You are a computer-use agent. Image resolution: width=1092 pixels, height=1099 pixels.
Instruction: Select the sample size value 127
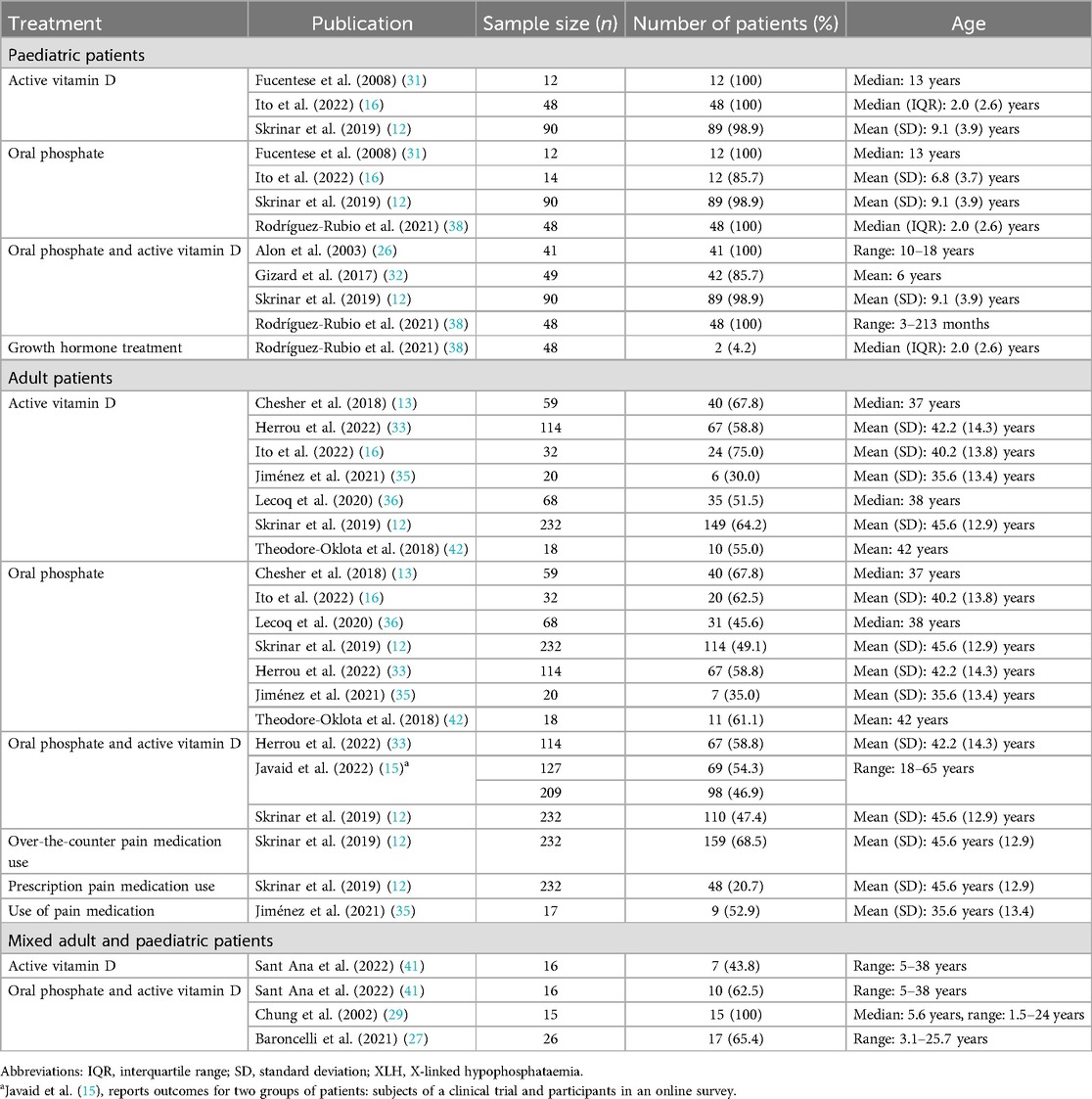tap(550, 769)
